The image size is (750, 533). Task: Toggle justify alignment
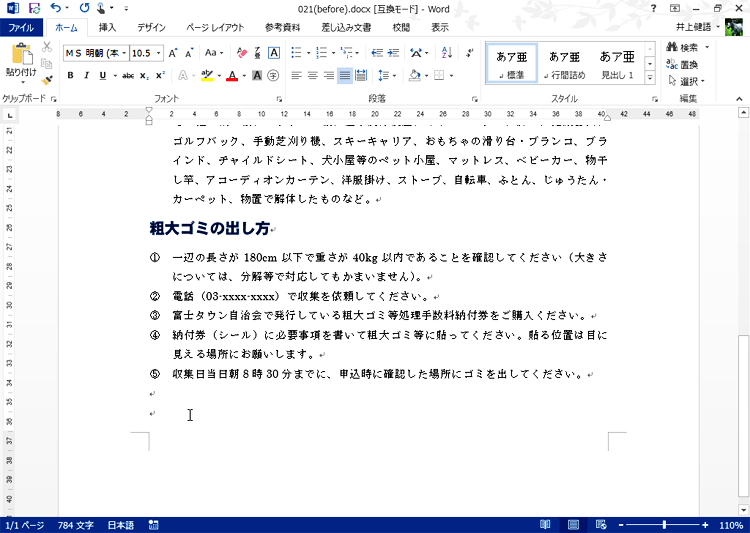click(x=344, y=76)
